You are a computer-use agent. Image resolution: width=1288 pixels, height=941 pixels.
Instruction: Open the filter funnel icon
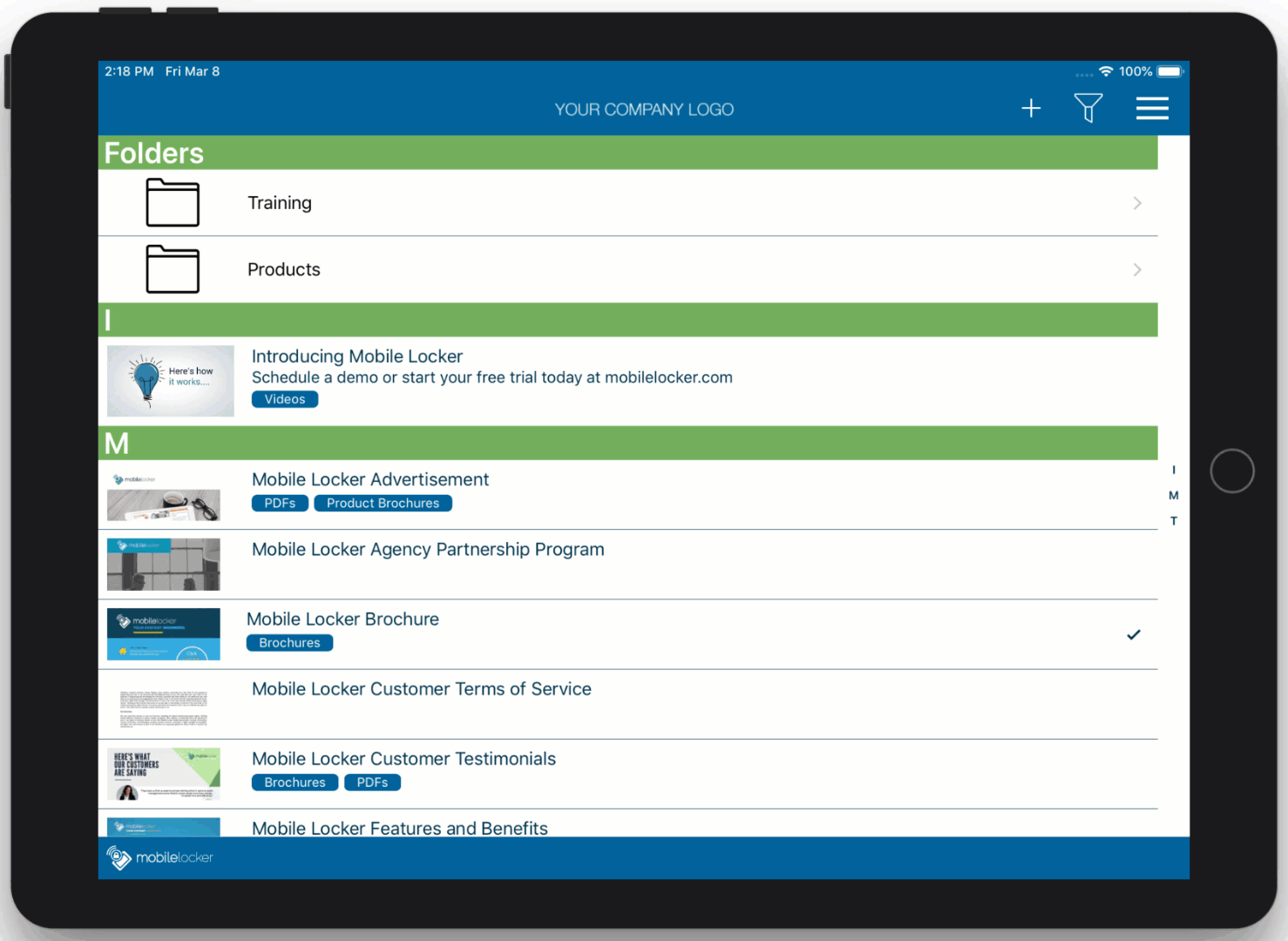click(x=1088, y=108)
